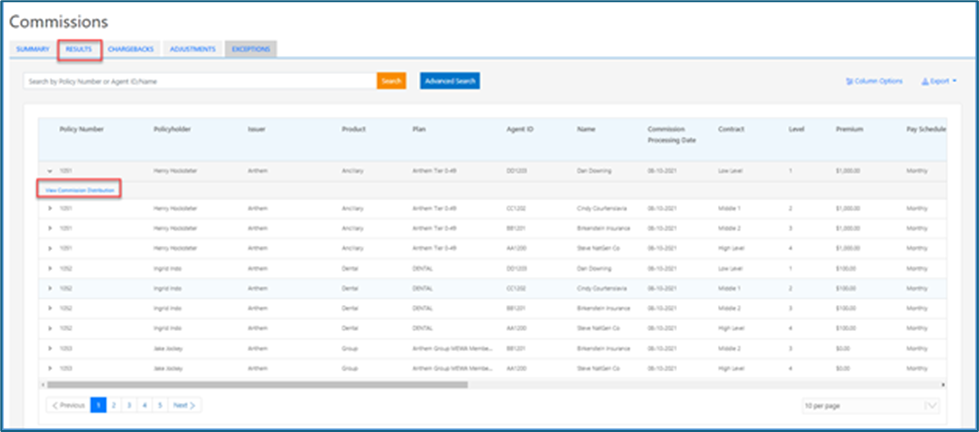
Task: Open Advanced Search
Action: click(449, 81)
